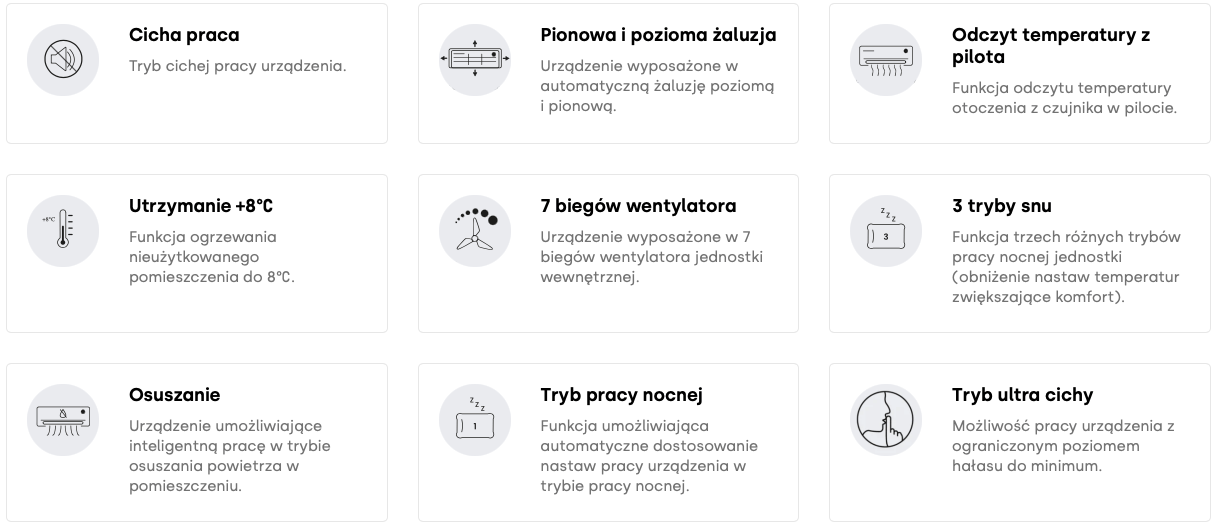This screenshot has height=523, width=1216.
Task: Select the finger-on-lips ultra quiet icon
Action: coord(886,419)
